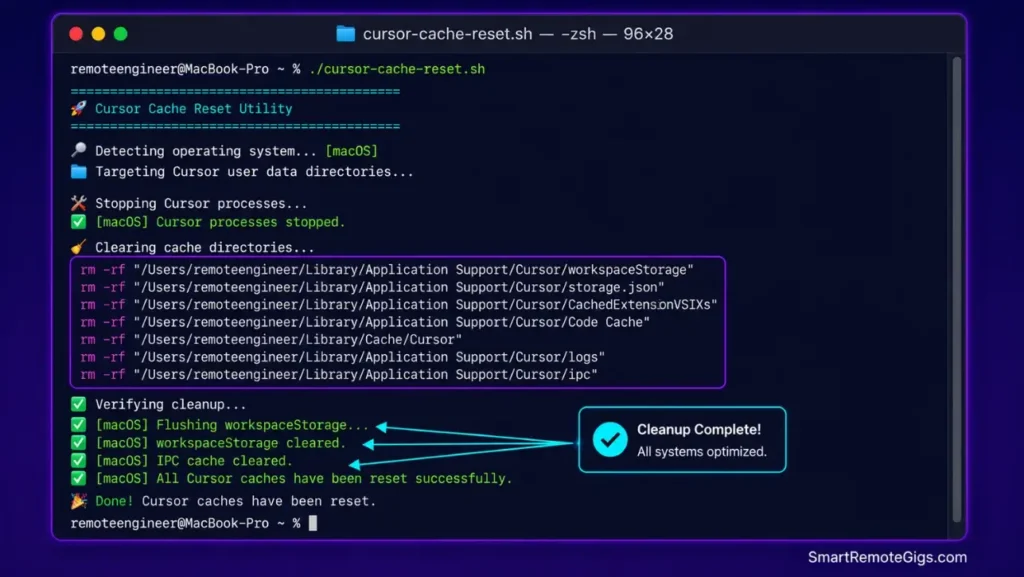Screen dimensions: 1024x577
Task: Click the tools emoji beside Stopping Cursor
Action: tap(78, 203)
